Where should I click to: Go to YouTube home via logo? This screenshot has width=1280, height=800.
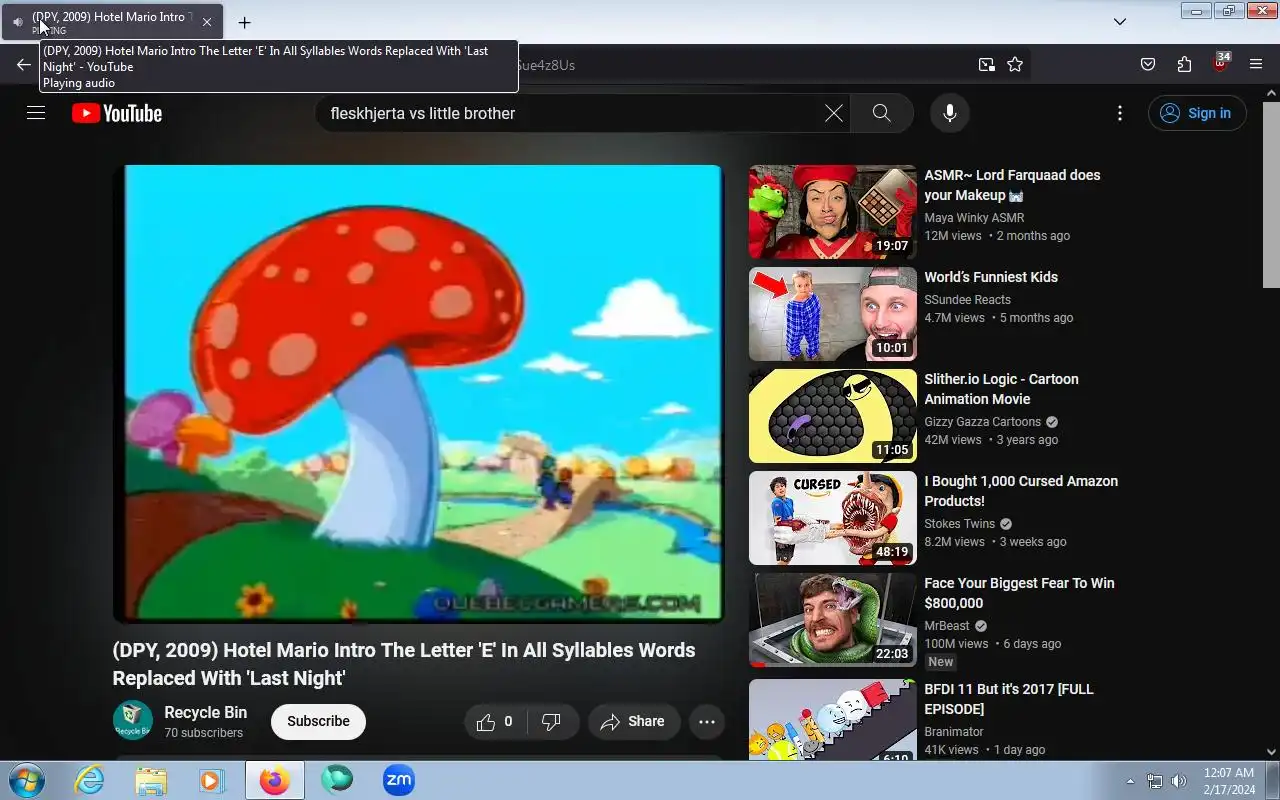(x=117, y=113)
